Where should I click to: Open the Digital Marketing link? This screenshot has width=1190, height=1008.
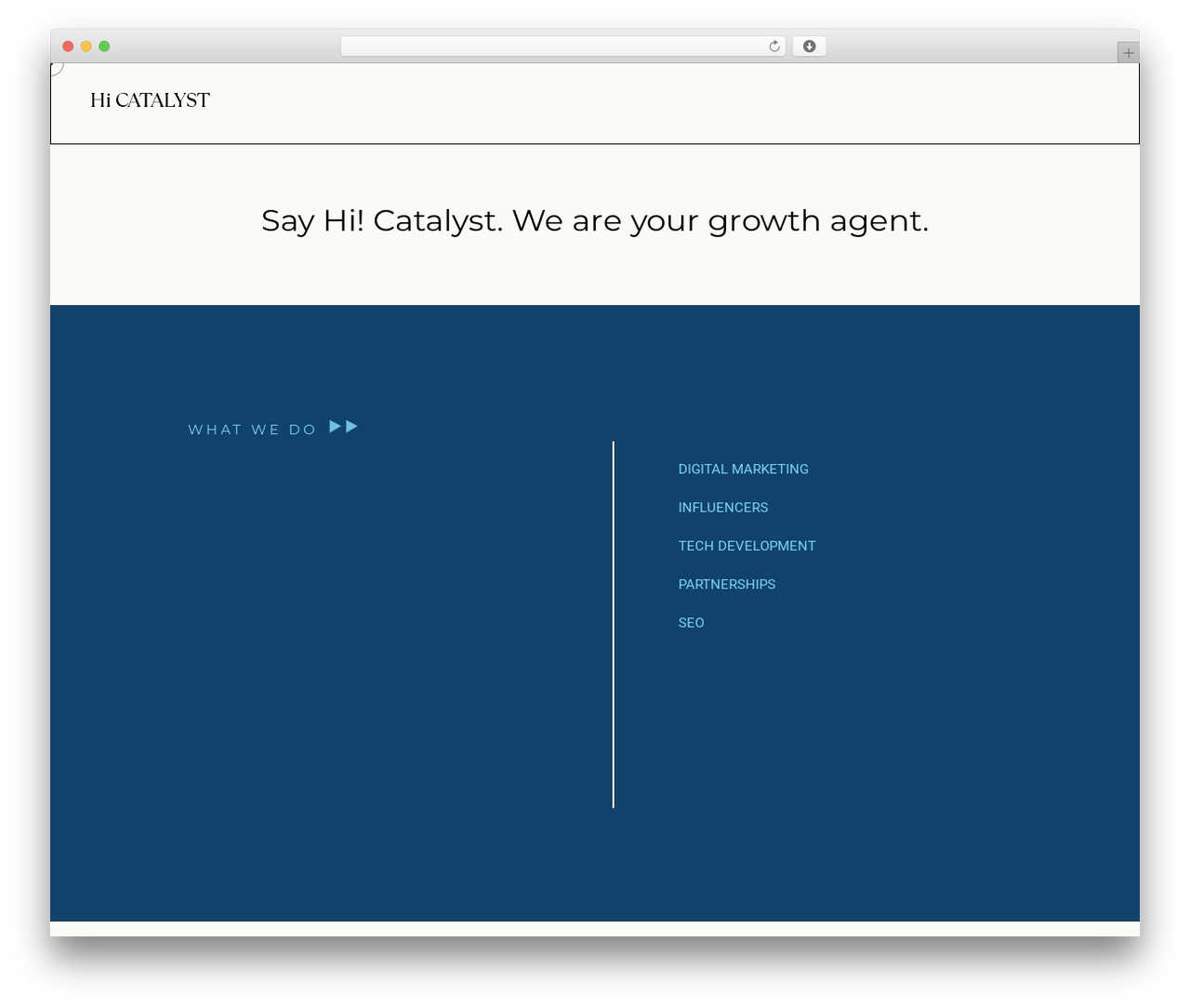tap(744, 470)
